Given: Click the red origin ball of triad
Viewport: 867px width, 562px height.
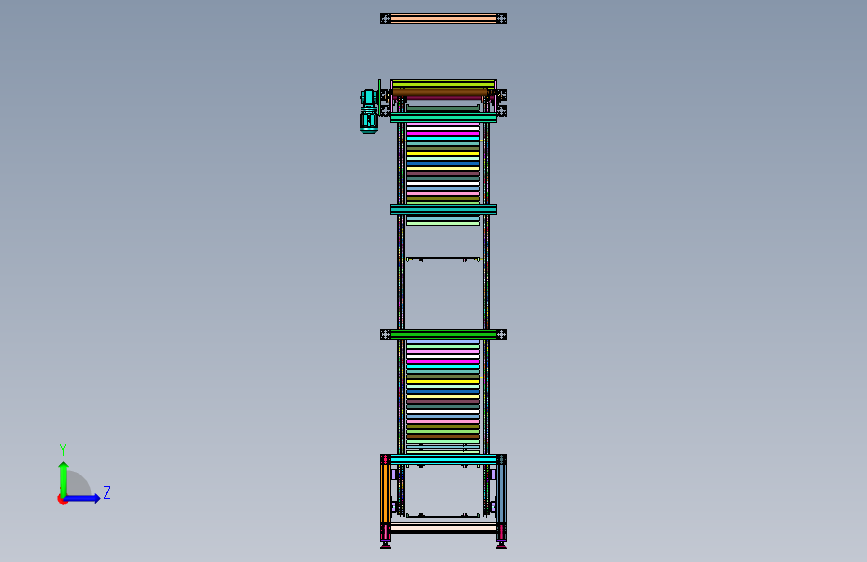Looking at the screenshot, I should click(62, 499).
